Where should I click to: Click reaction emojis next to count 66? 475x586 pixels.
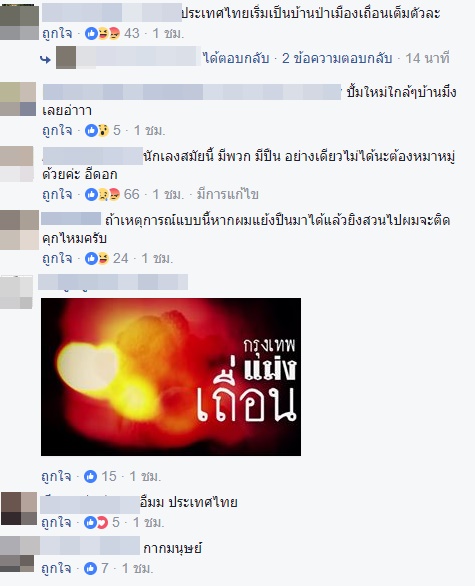102,194
